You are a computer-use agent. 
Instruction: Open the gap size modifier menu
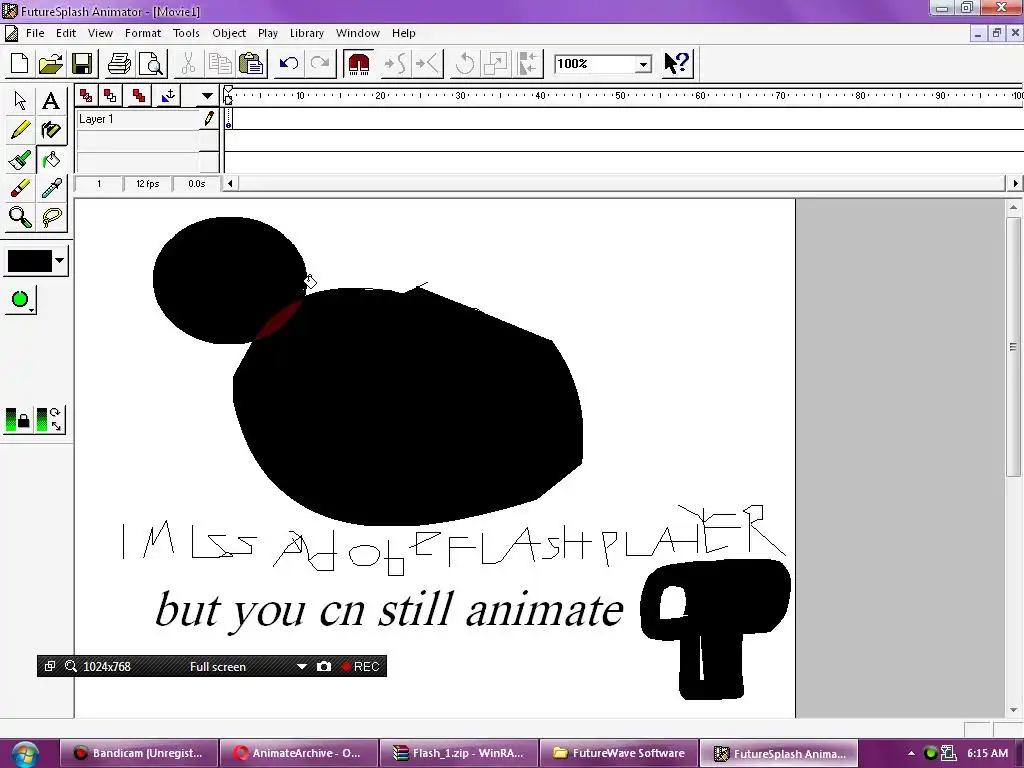(x=20, y=300)
